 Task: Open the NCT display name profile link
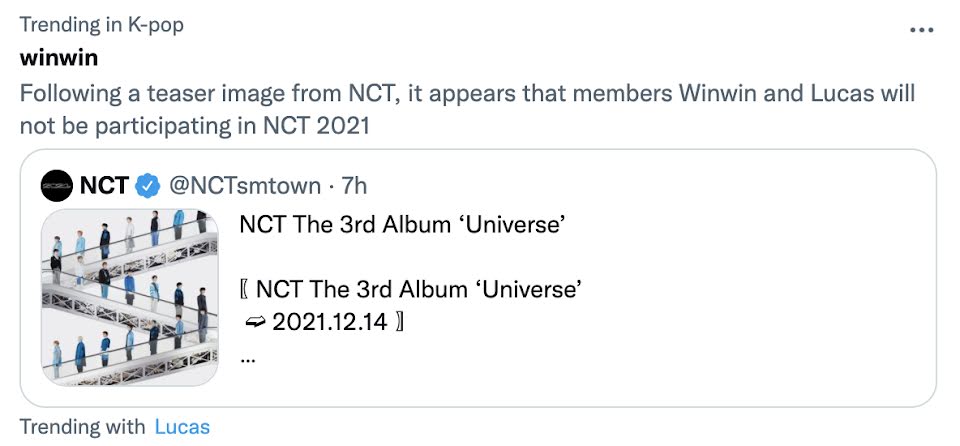click(103, 185)
